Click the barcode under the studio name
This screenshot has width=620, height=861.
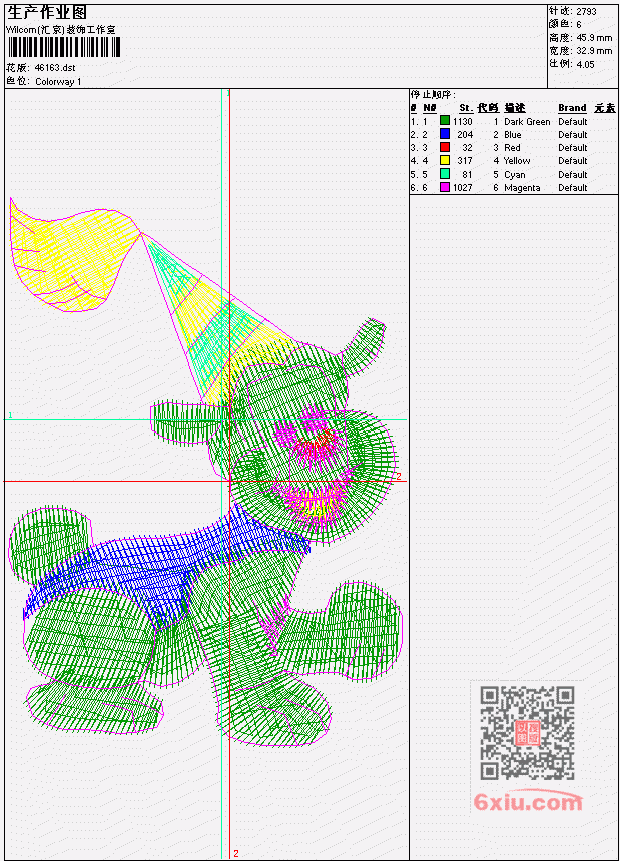(64, 47)
